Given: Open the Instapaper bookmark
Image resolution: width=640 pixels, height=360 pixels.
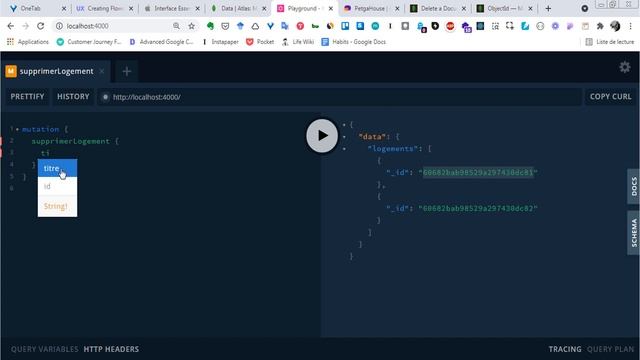Looking at the screenshot, I should click(220, 42).
